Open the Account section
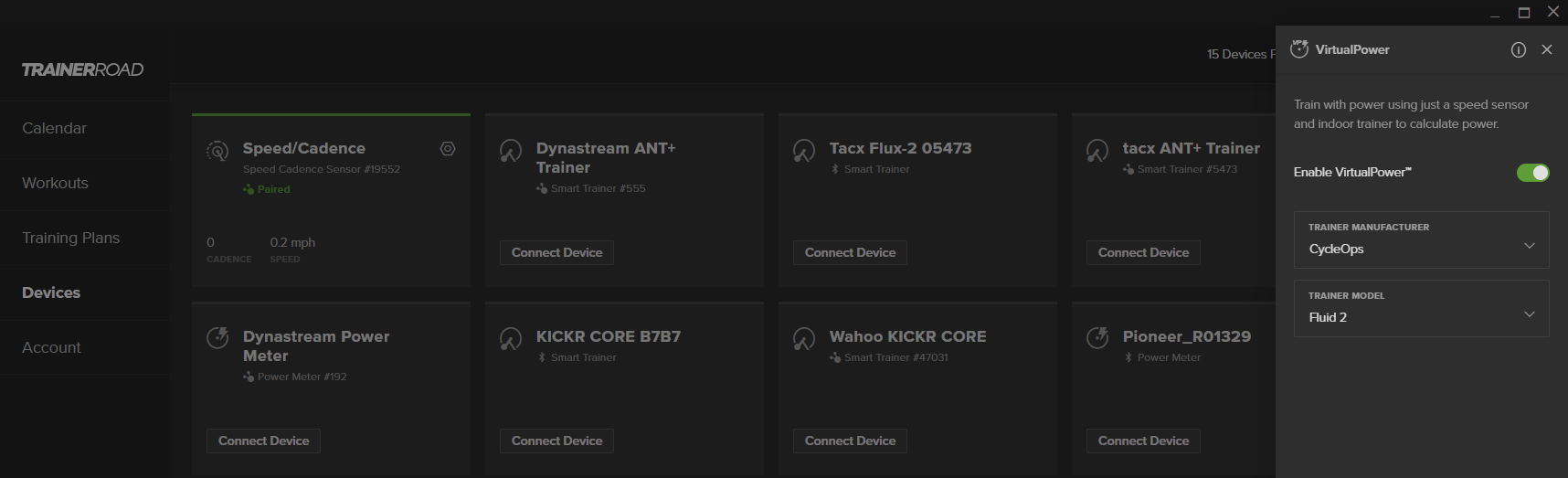 click(x=52, y=347)
